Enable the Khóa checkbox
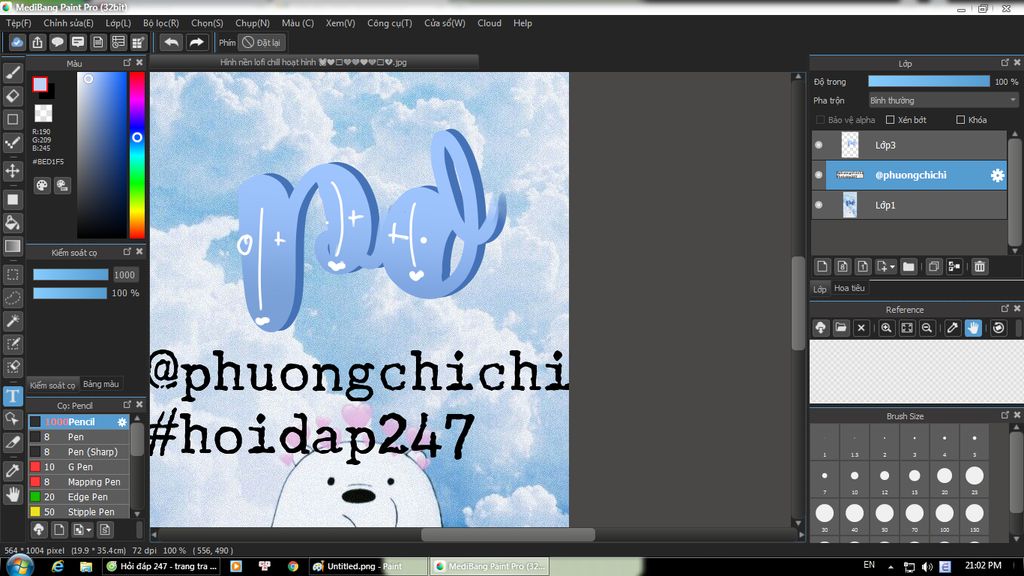 [961, 120]
